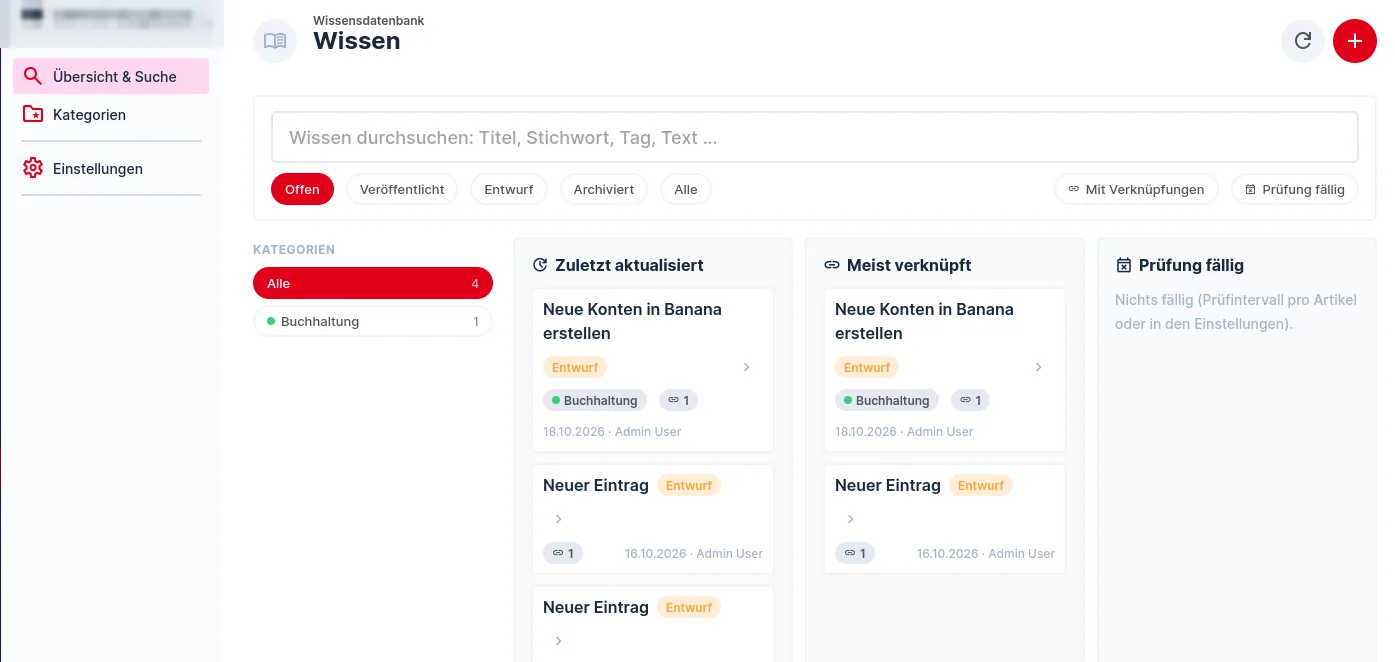Switch filter to Archiviert

point(604,189)
